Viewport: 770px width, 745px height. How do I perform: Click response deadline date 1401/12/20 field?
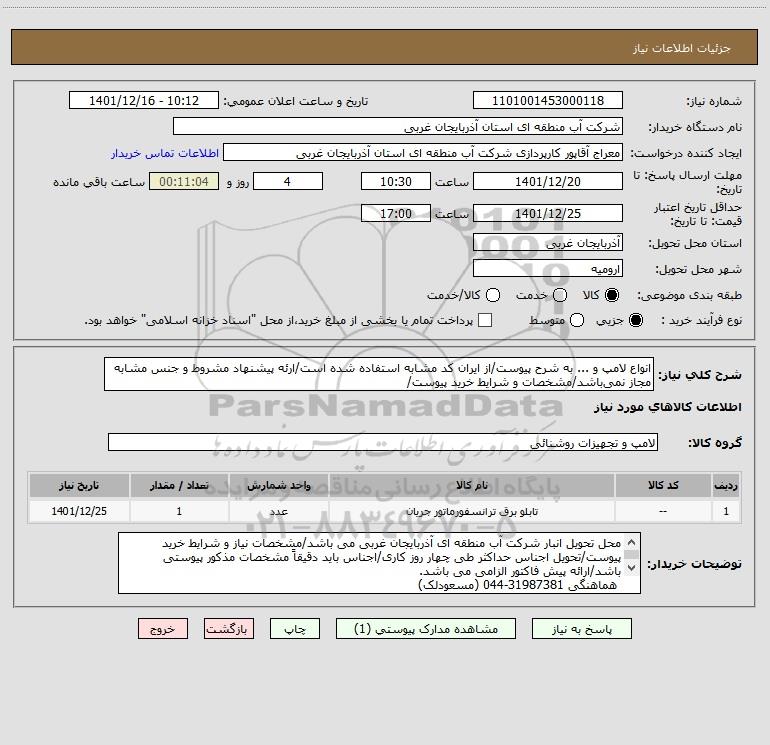pos(548,181)
